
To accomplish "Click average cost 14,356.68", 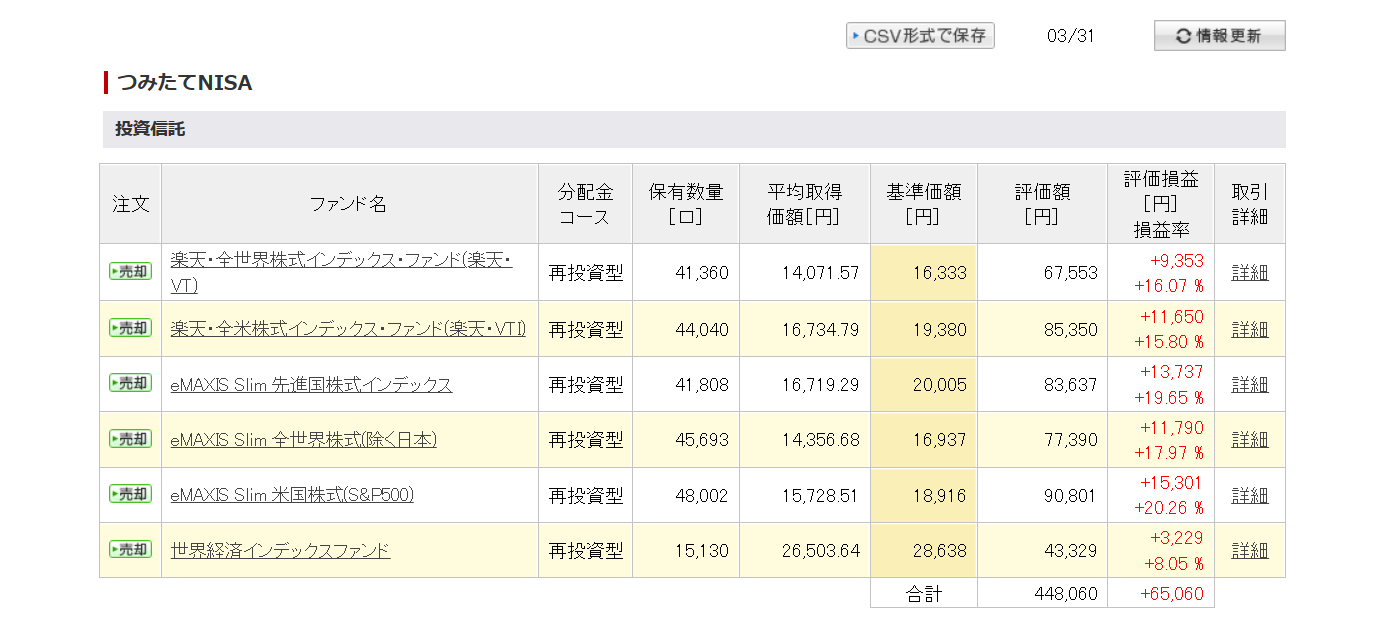I will 820,440.
